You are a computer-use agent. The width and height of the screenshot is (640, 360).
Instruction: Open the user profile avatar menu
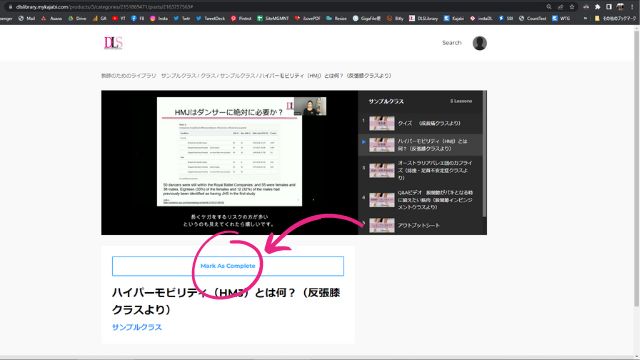point(480,43)
